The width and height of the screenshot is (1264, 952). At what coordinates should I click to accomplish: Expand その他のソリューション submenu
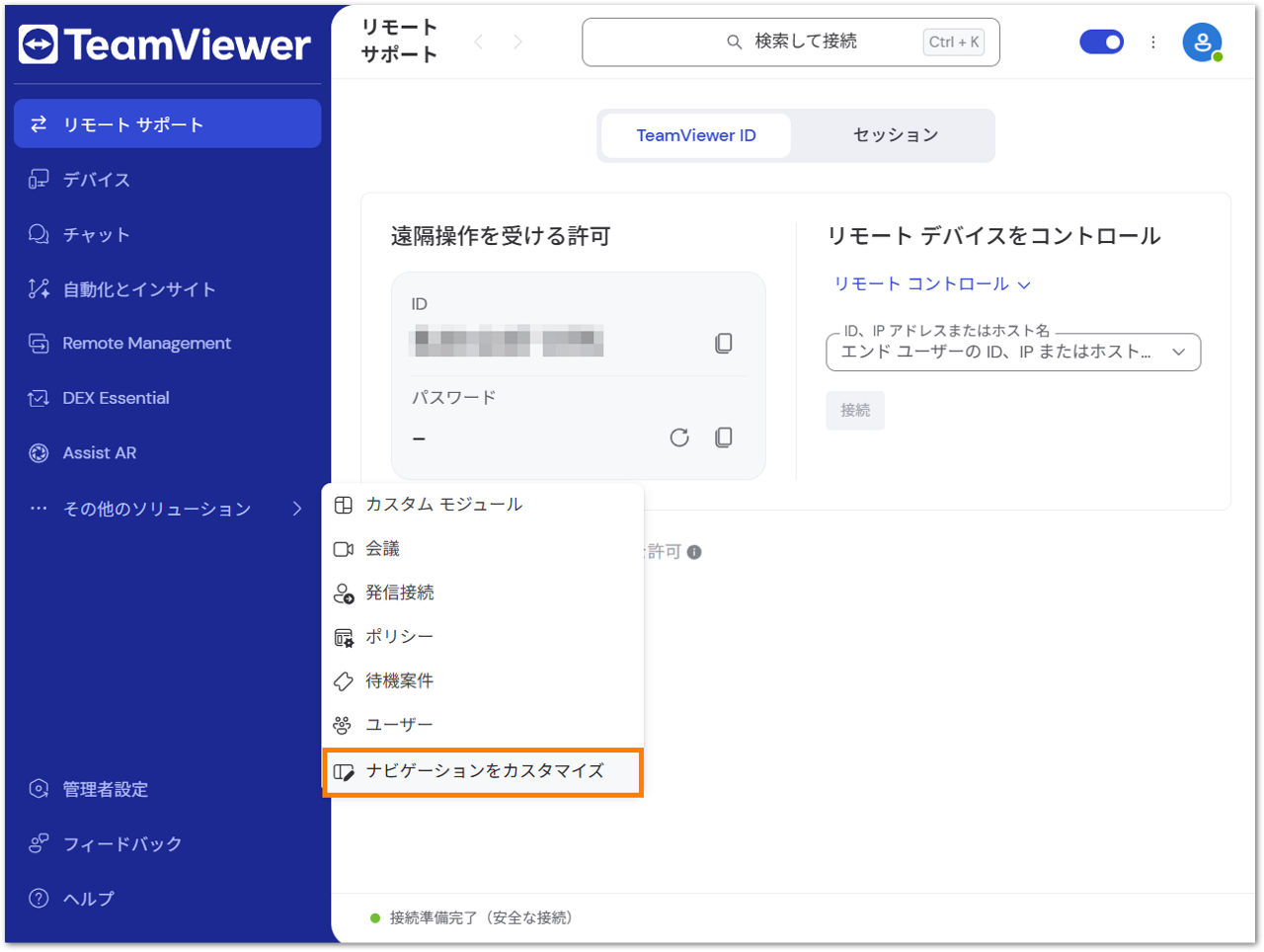pyautogui.click(x=168, y=509)
